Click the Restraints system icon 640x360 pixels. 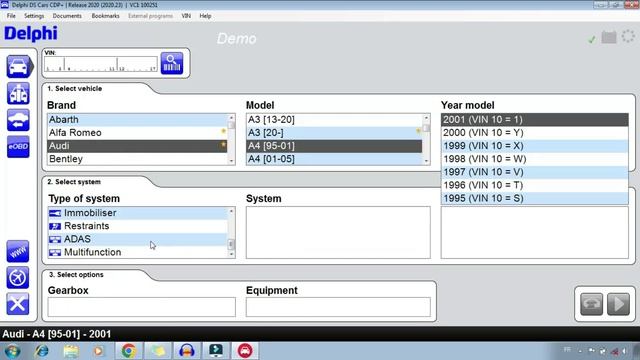[x=55, y=226]
